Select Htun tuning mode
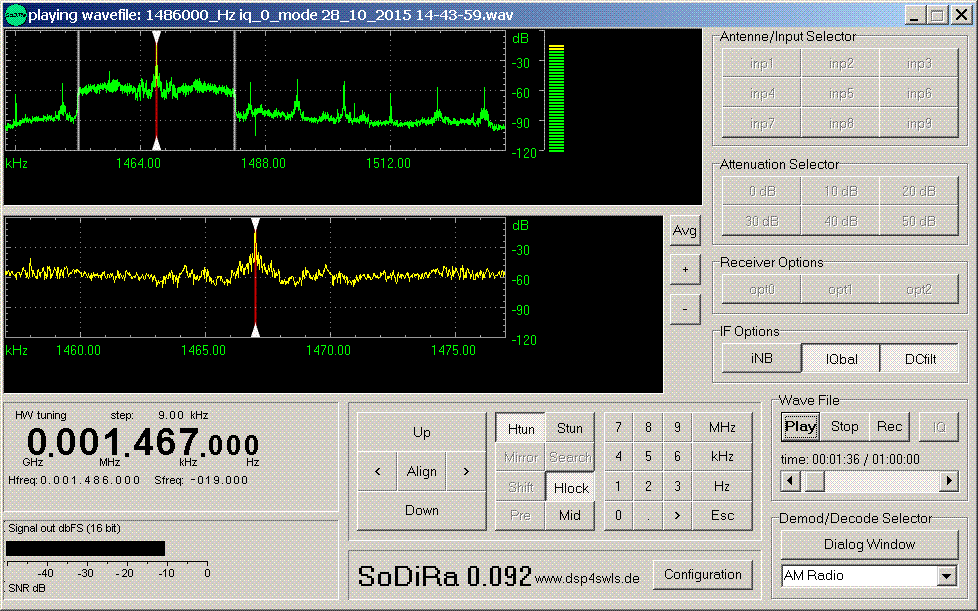This screenshot has width=978, height=611. pyautogui.click(x=521, y=429)
